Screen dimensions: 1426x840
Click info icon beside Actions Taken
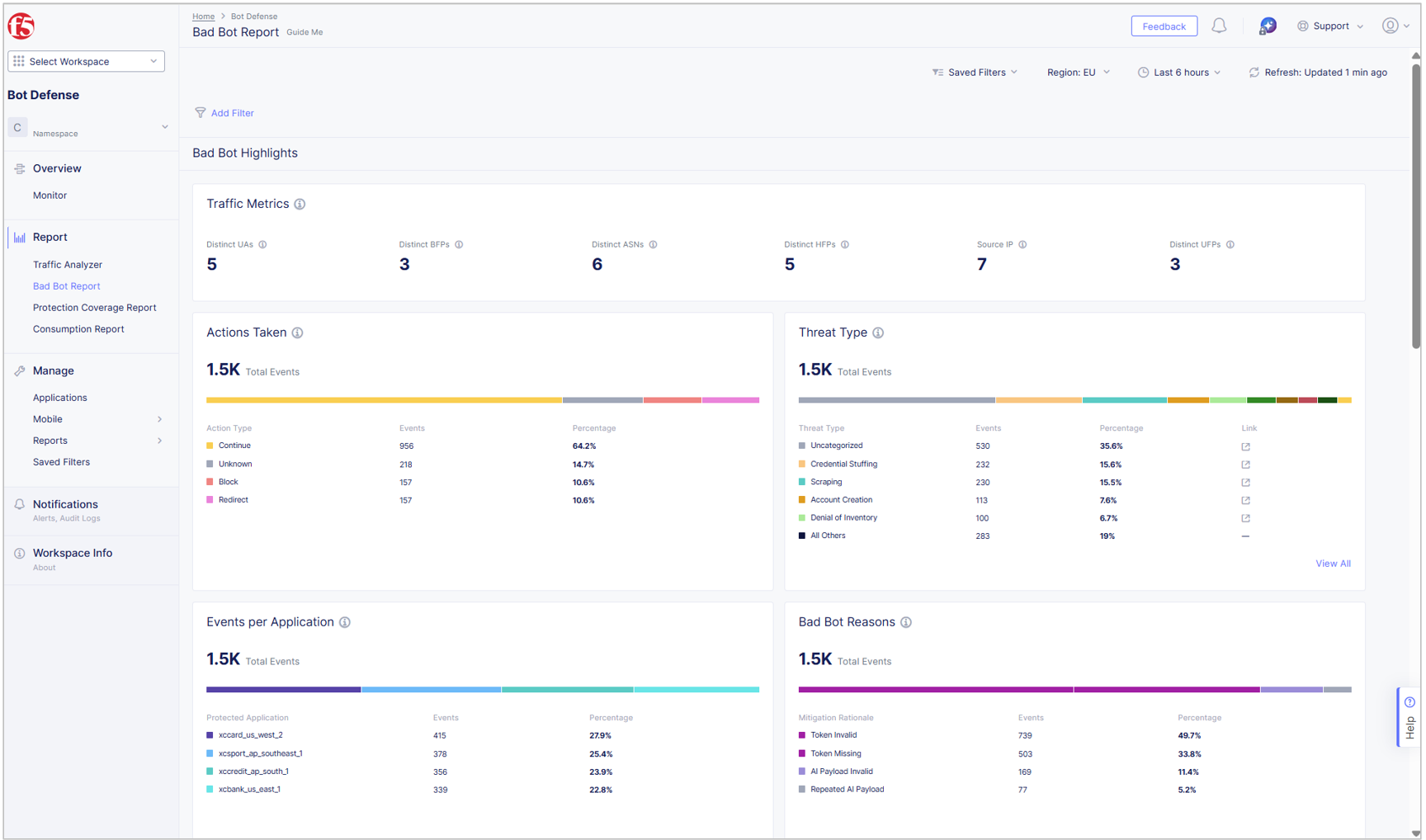pos(297,333)
